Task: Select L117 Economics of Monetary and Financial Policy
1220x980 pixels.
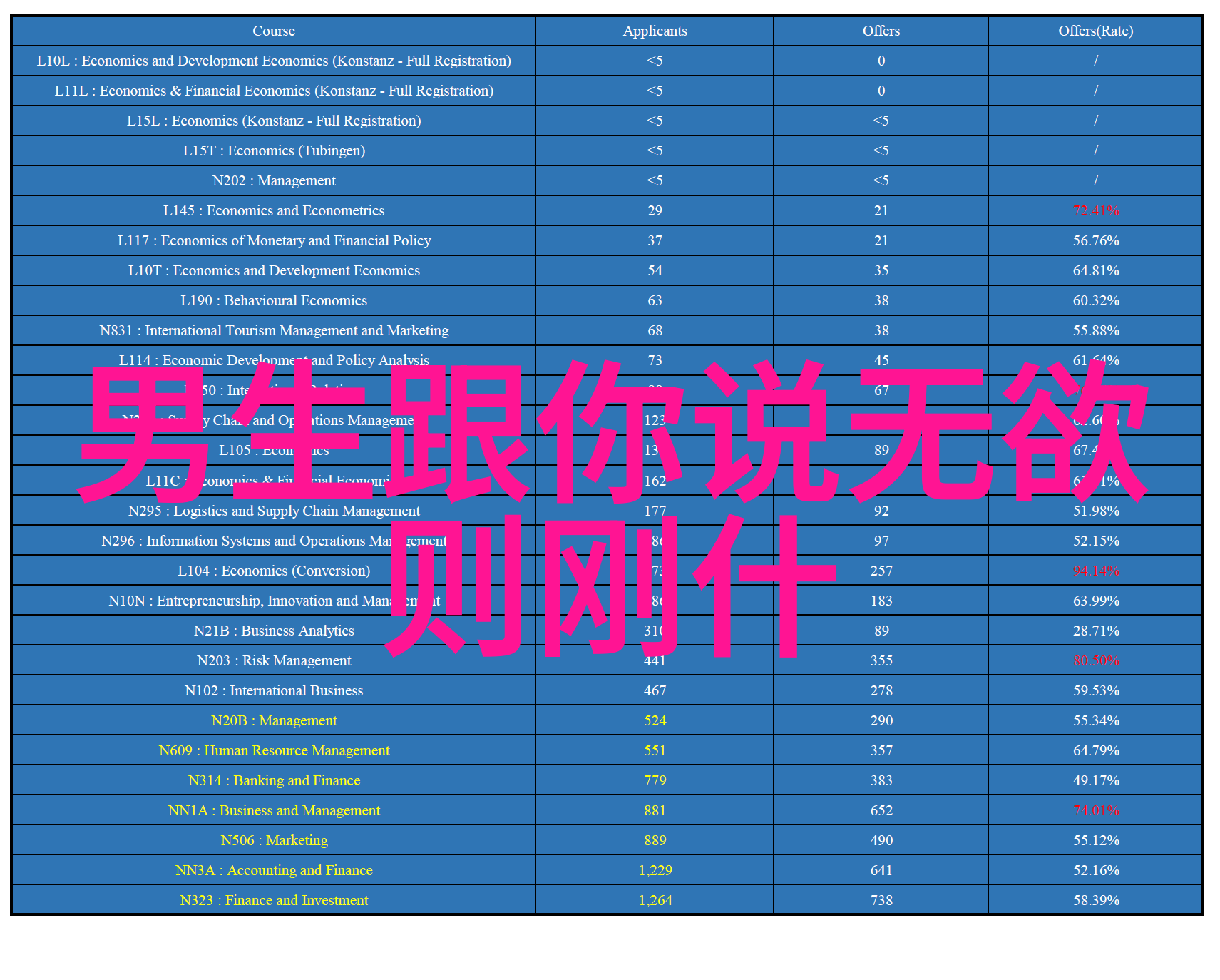Action: tap(274, 240)
